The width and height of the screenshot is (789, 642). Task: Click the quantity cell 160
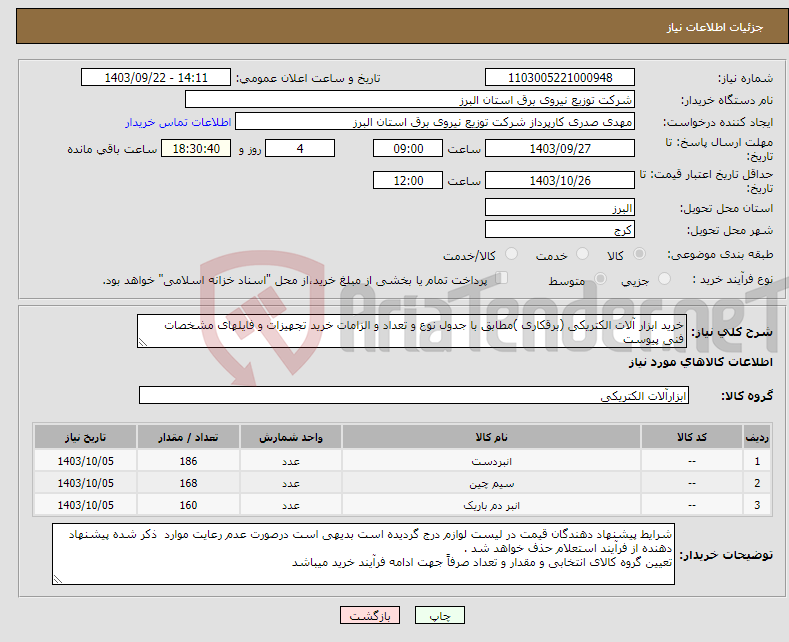point(188,505)
